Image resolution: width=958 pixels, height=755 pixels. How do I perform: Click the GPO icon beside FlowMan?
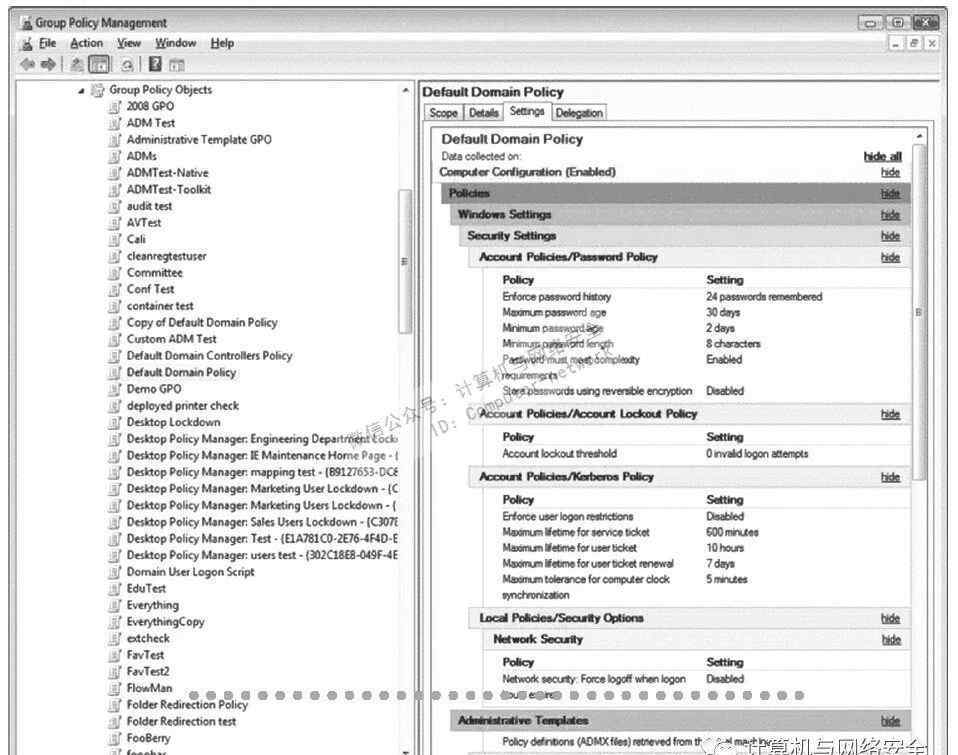114,688
